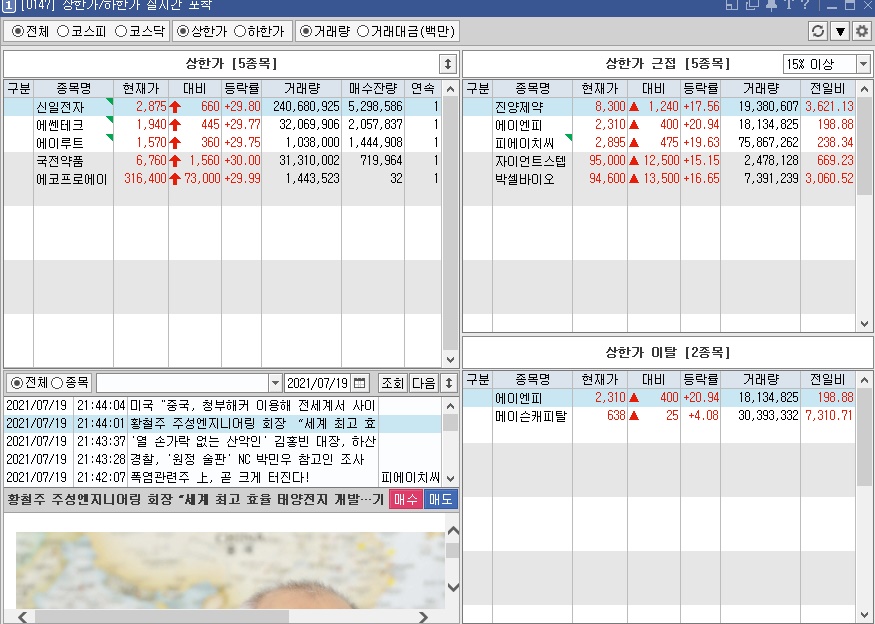Click 현재가 header in 상한가 근접 table
Screen dimensions: 875x624
pyautogui.click(x=600, y=89)
